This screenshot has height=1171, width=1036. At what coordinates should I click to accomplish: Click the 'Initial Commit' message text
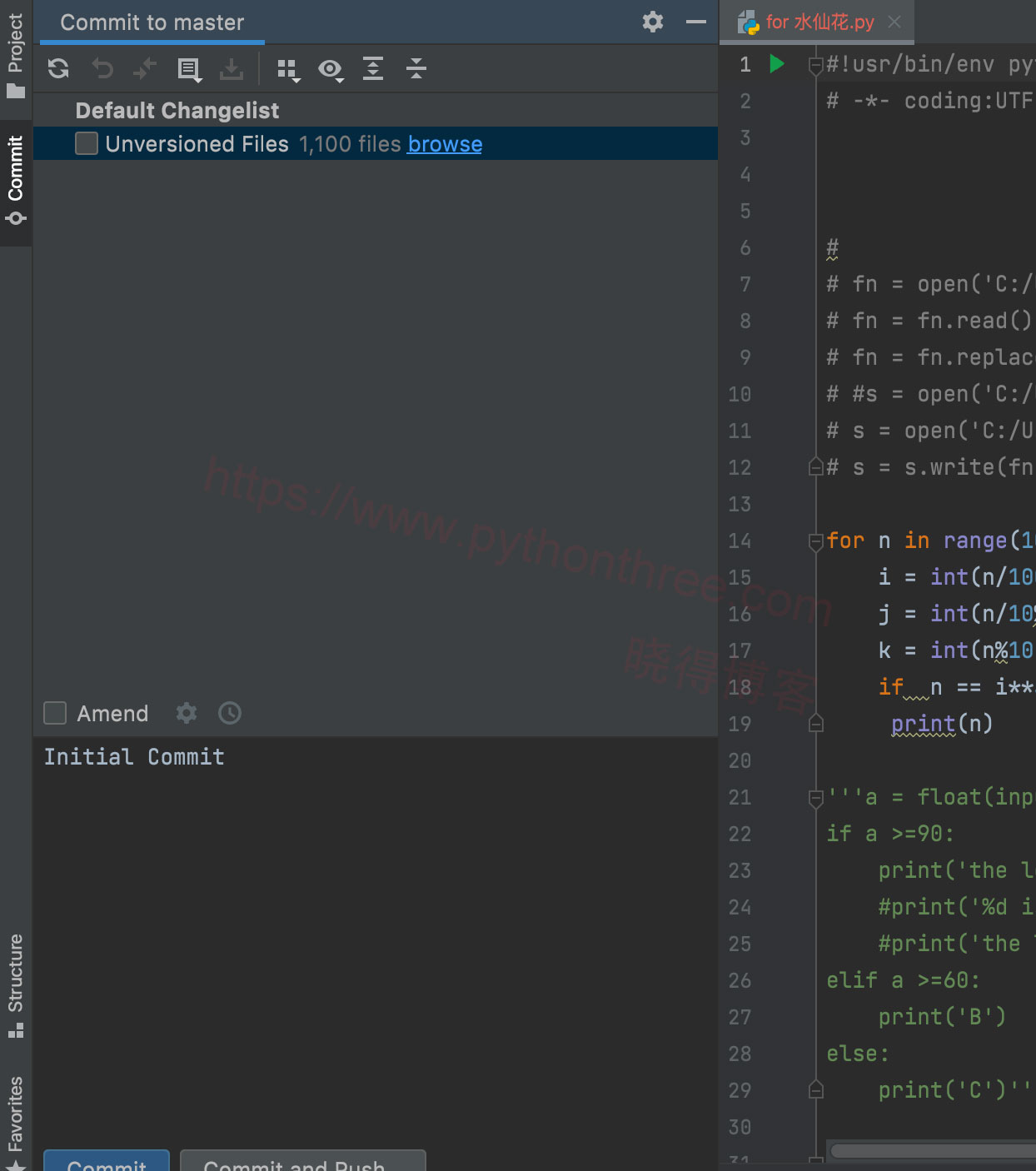coord(134,756)
